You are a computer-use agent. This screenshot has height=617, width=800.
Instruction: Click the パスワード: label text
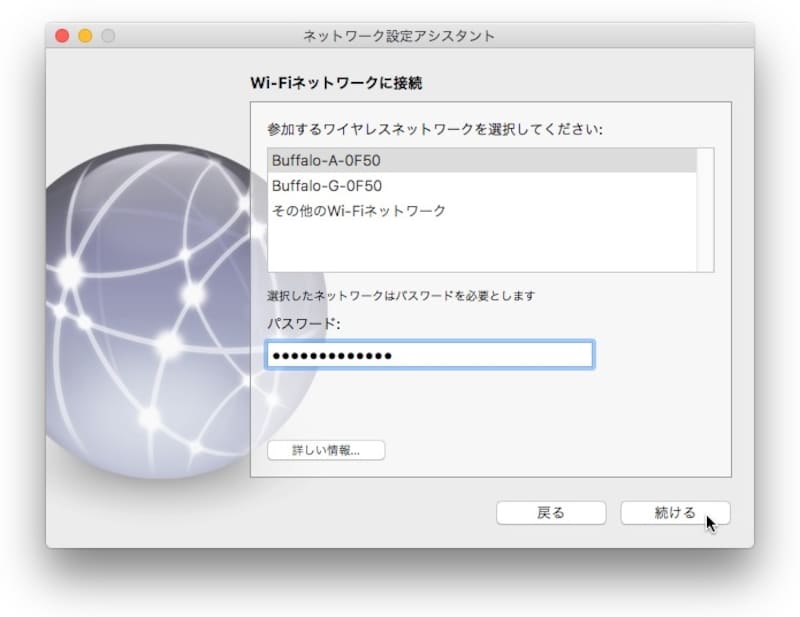294,325
